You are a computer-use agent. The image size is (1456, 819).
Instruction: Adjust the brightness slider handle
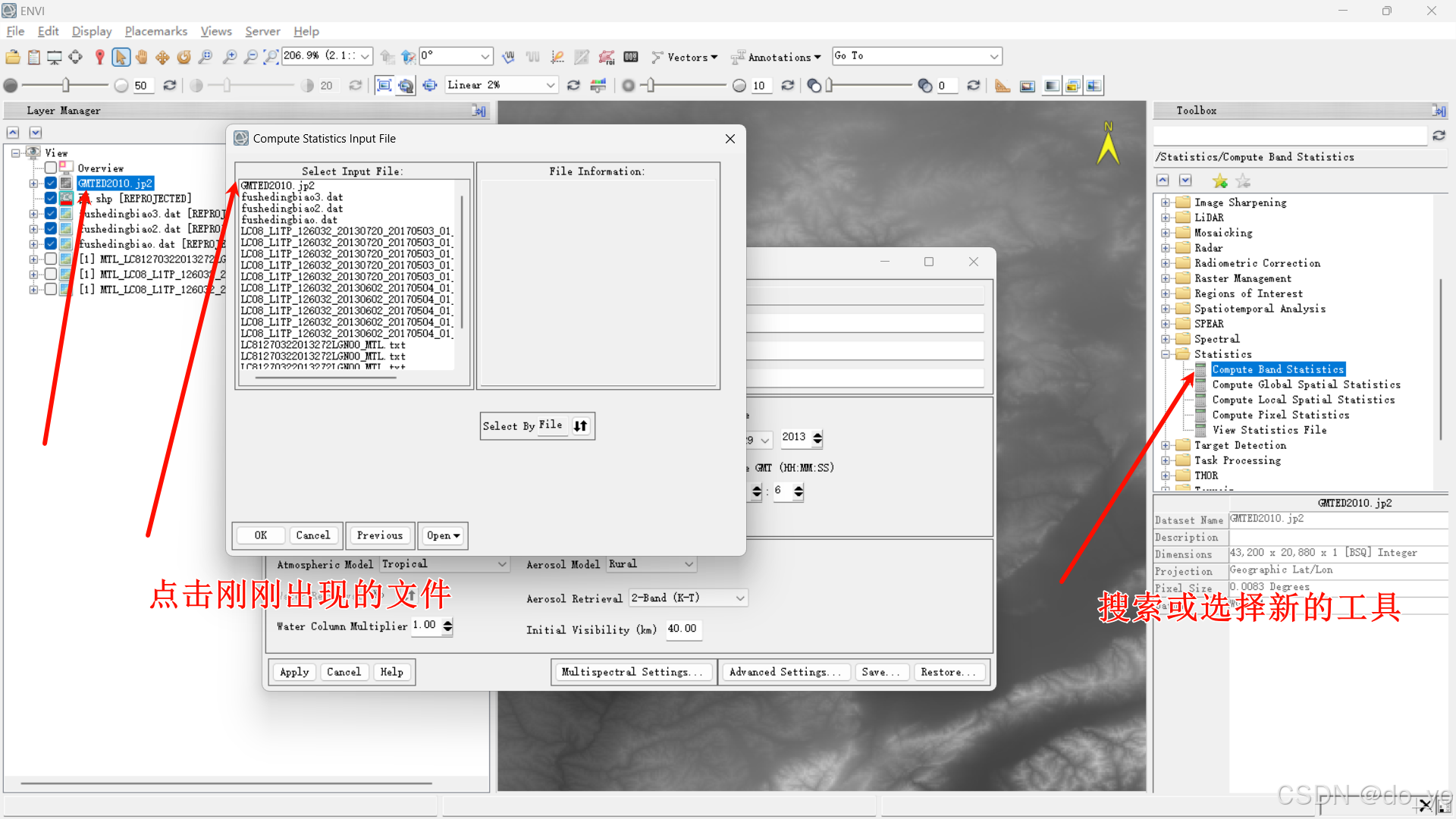click(66, 86)
